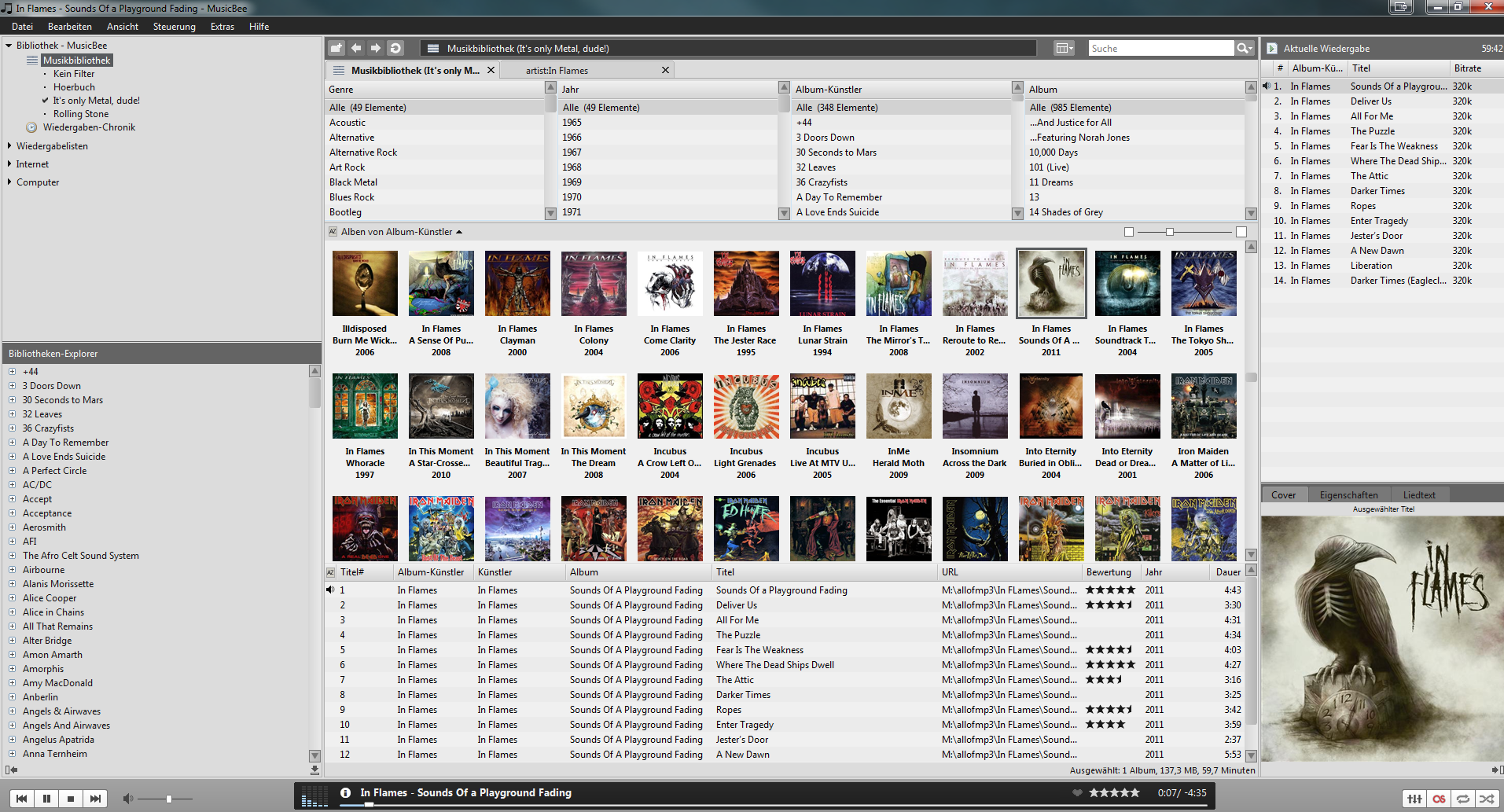This screenshot has width=1504, height=812.
Task: Switch to the Cover tab
Action: tap(1284, 495)
